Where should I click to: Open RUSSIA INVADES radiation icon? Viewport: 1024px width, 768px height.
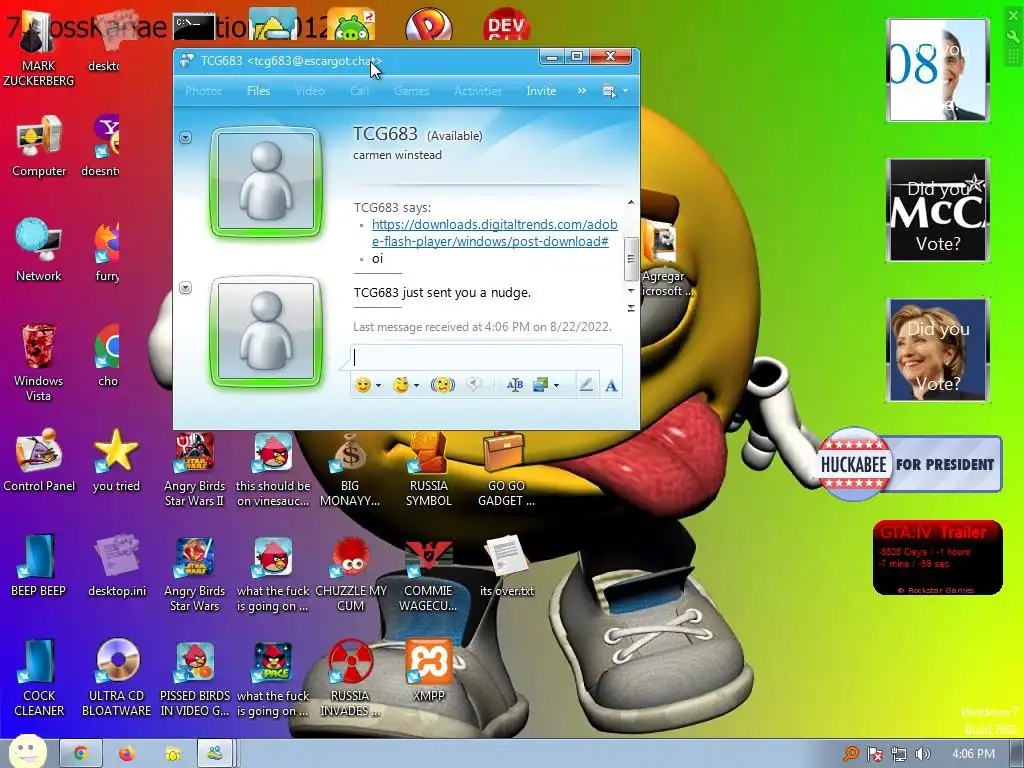[x=350, y=678]
